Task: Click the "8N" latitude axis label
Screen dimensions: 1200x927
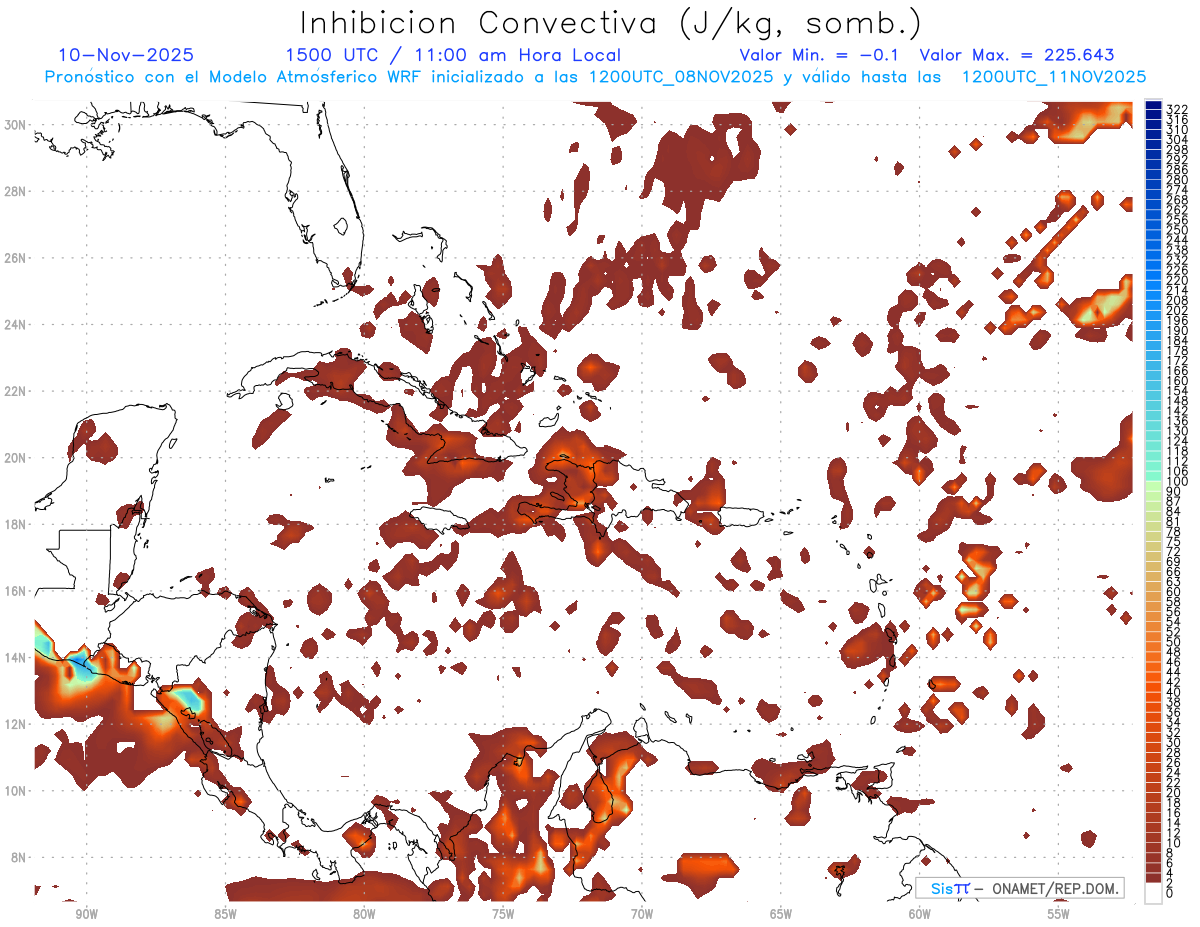Action: click(19, 858)
